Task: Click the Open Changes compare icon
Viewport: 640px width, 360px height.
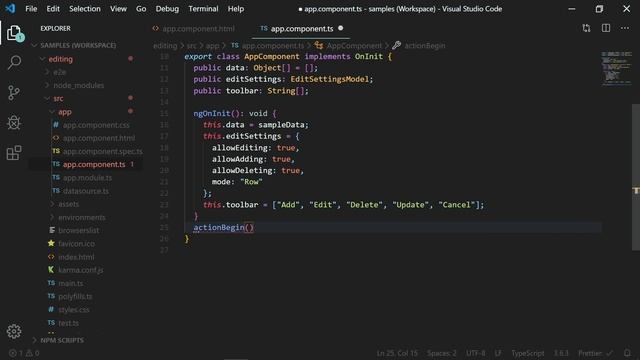Action: tap(586, 28)
